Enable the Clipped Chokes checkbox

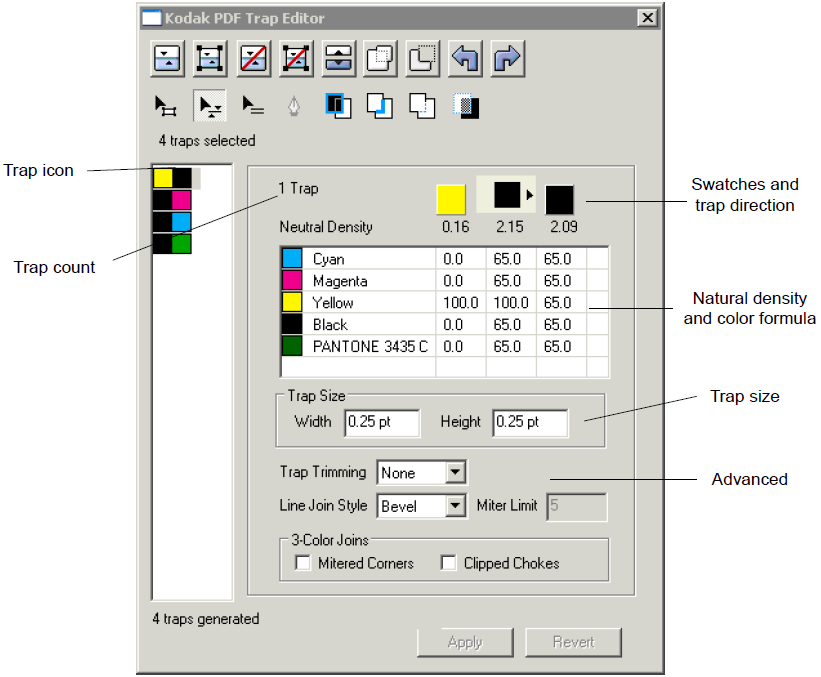click(x=449, y=564)
